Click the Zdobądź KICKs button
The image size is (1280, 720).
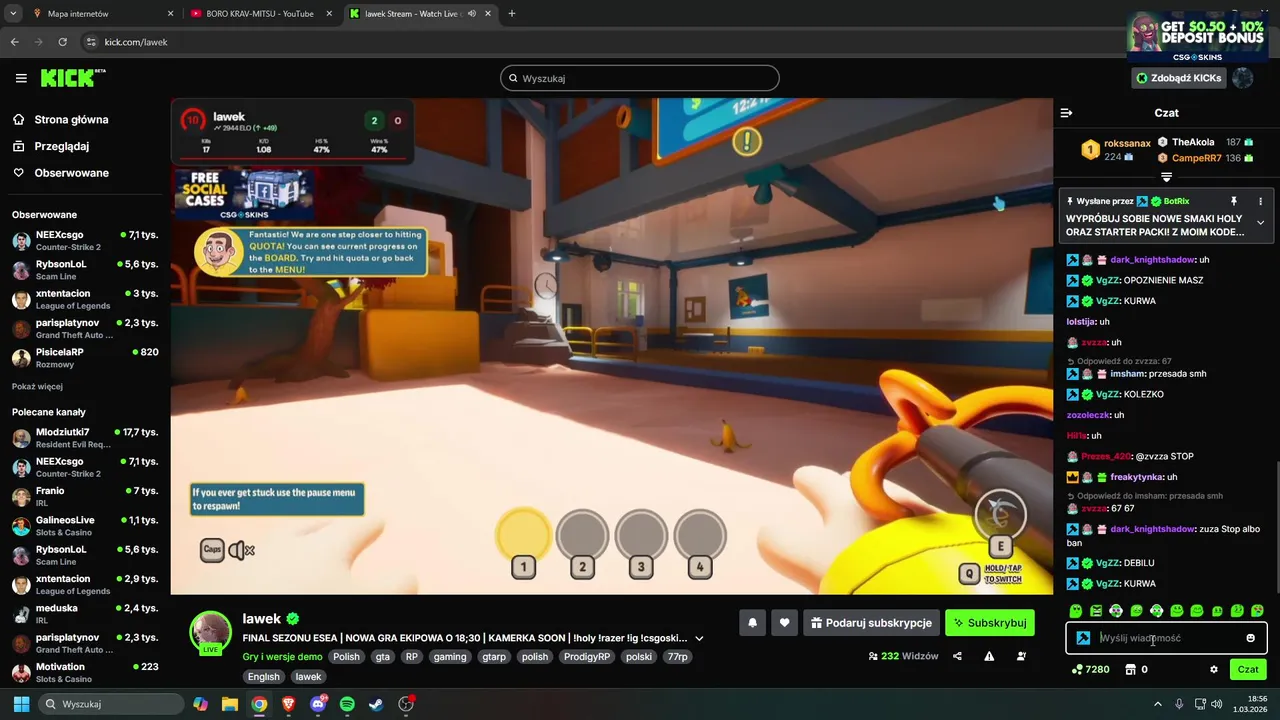click(x=1178, y=78)
